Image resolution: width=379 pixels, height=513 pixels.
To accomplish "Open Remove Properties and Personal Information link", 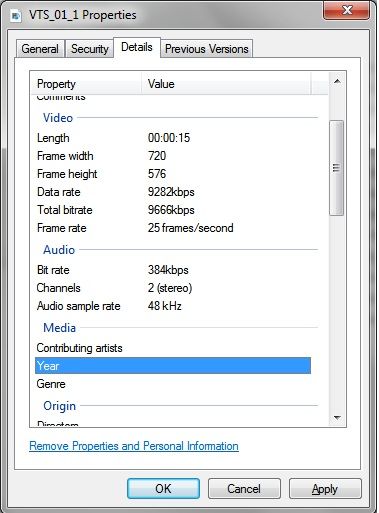I will [134, 446].
